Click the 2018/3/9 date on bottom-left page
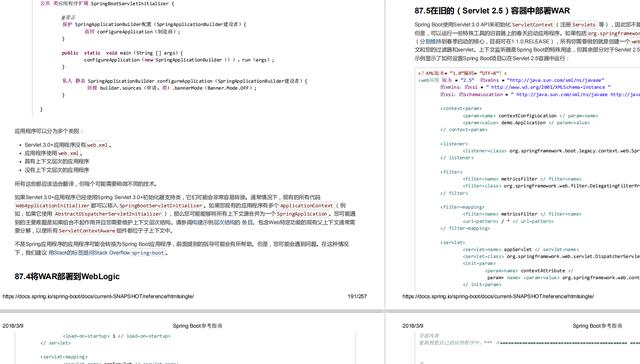This screenshot has height=364, width=640. coord(13,326)
